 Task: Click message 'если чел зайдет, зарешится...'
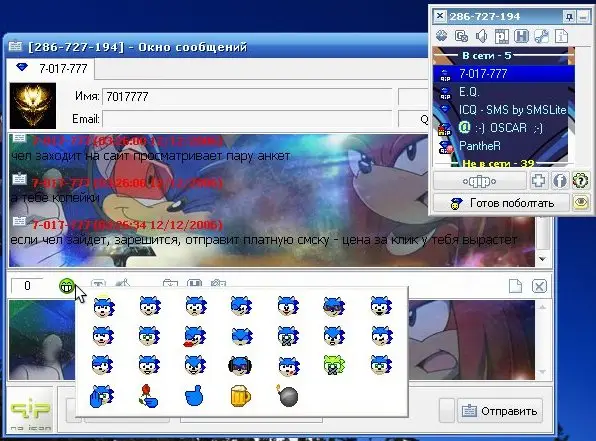click(x=264, y=240)
